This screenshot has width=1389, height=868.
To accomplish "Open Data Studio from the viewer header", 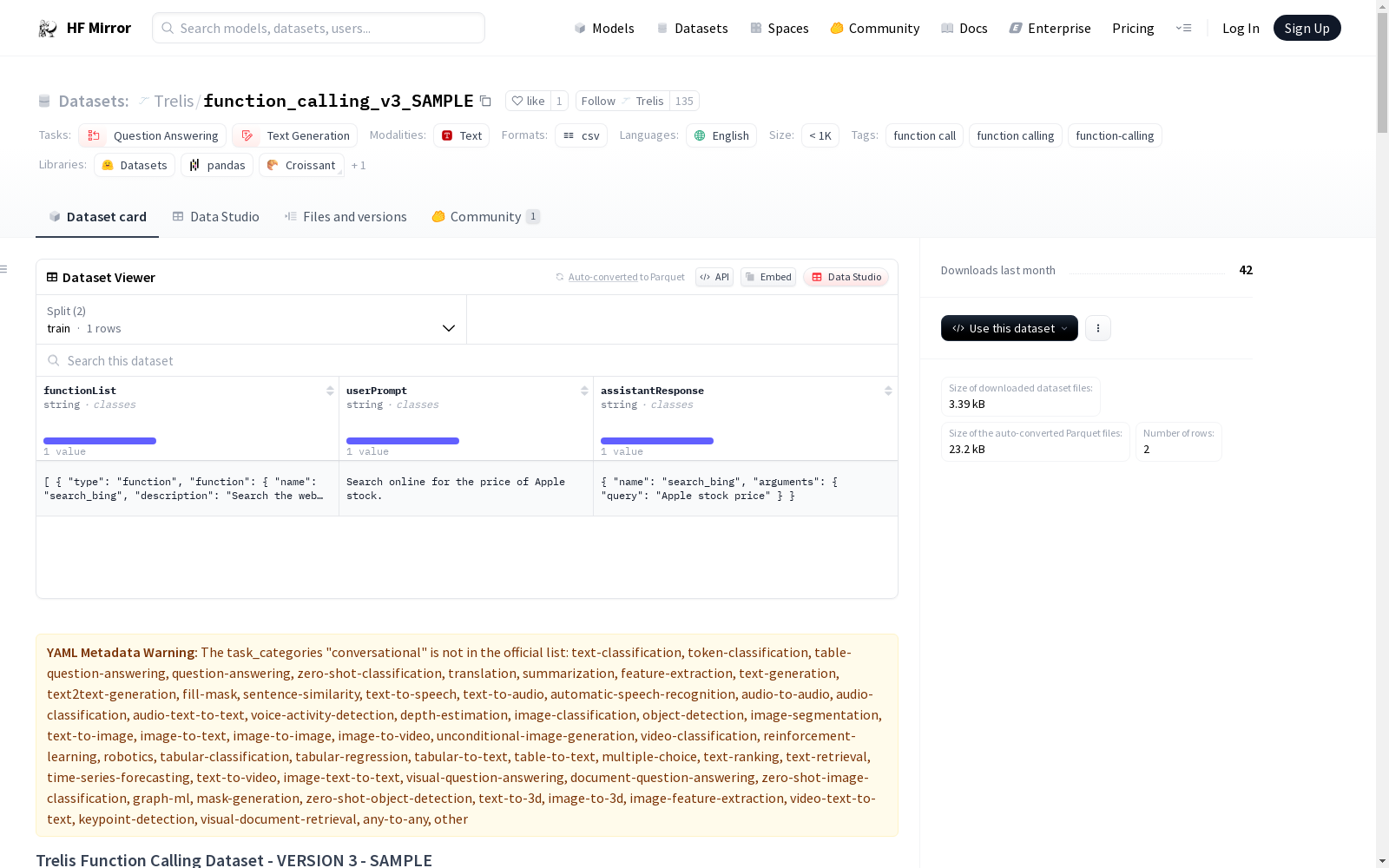I will 846,277.
